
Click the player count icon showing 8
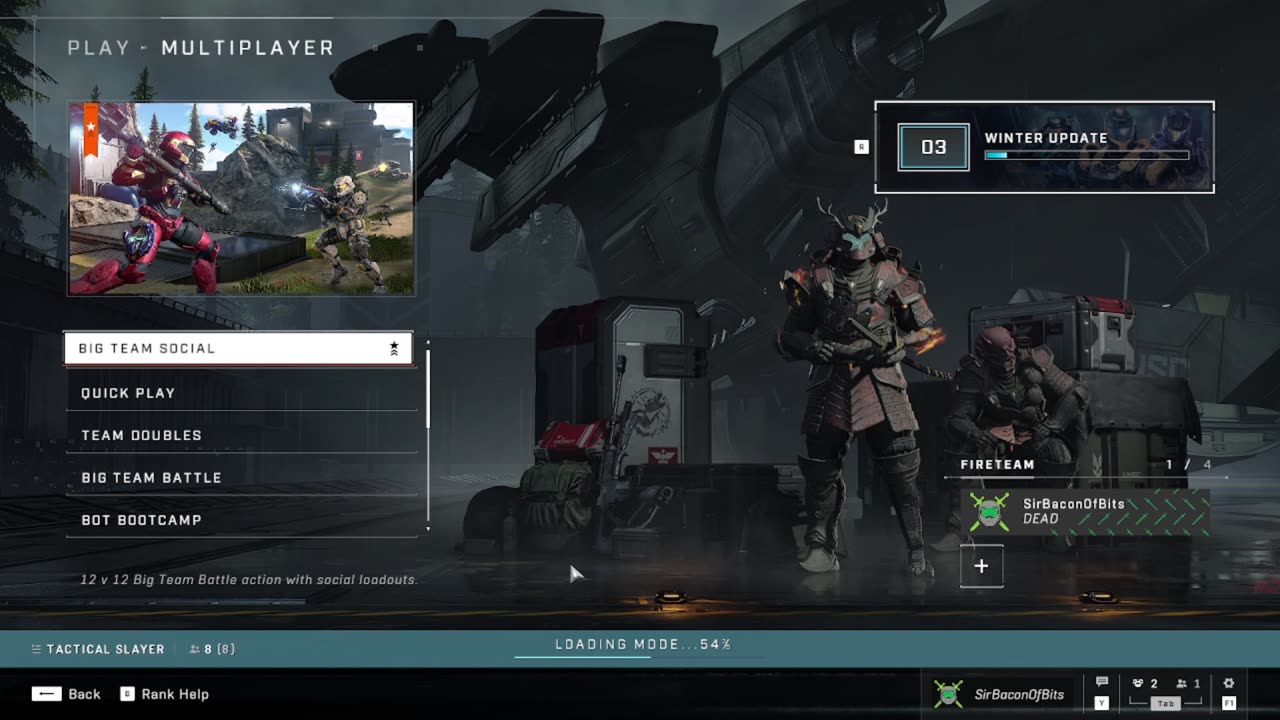coord(195,649)
